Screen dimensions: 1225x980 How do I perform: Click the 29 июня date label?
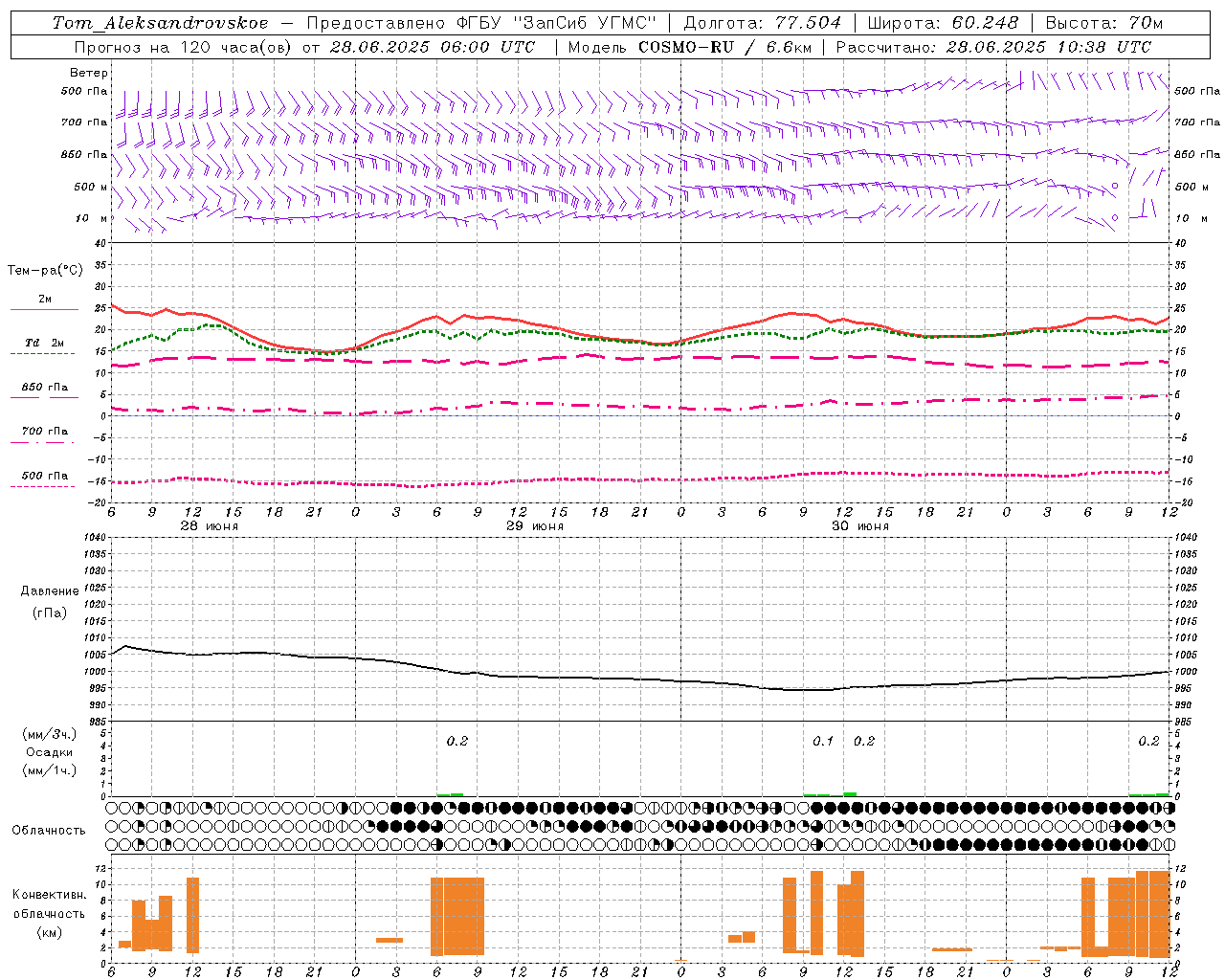(x=535, y=526)
